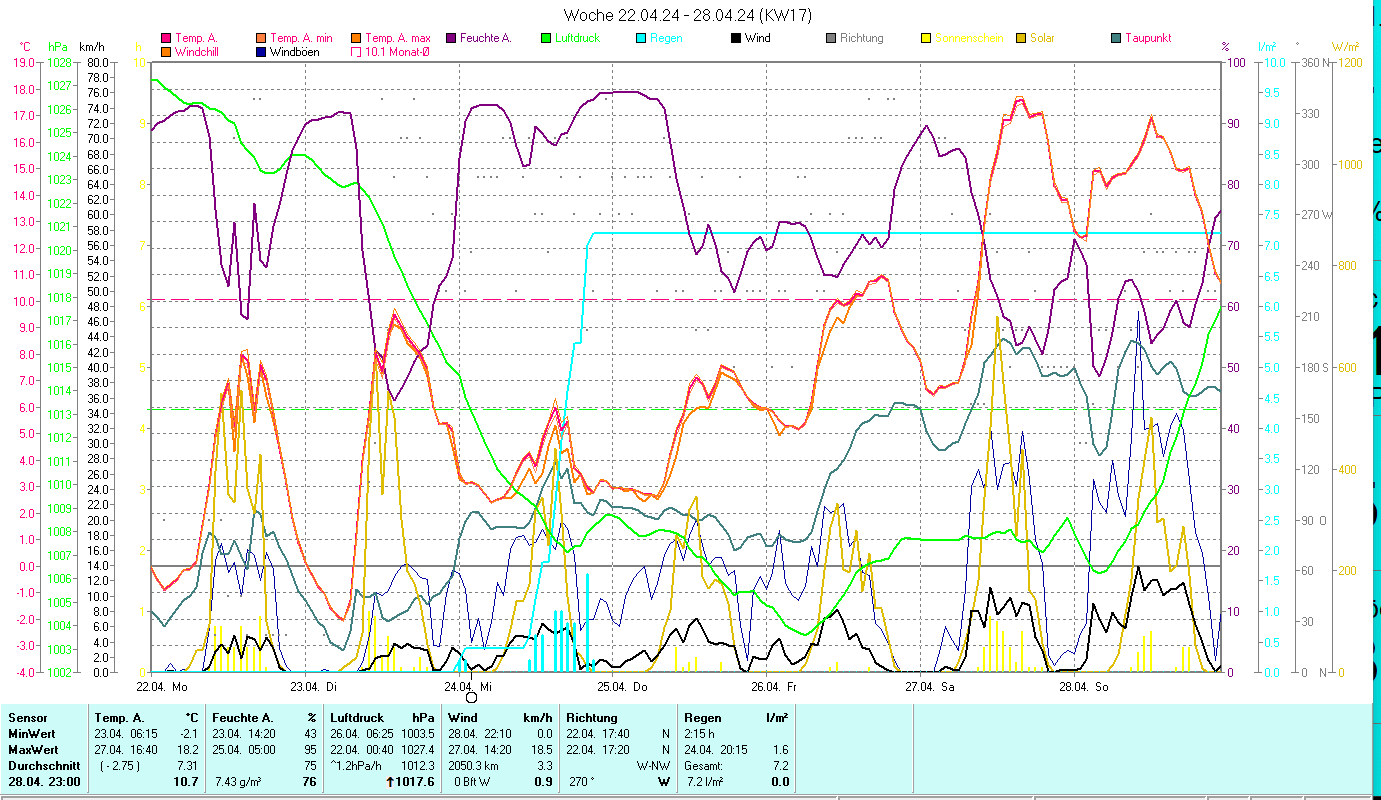
Task: Click the wind minimum time '28.04. 22:10'
Action: [x=480, y=734]
